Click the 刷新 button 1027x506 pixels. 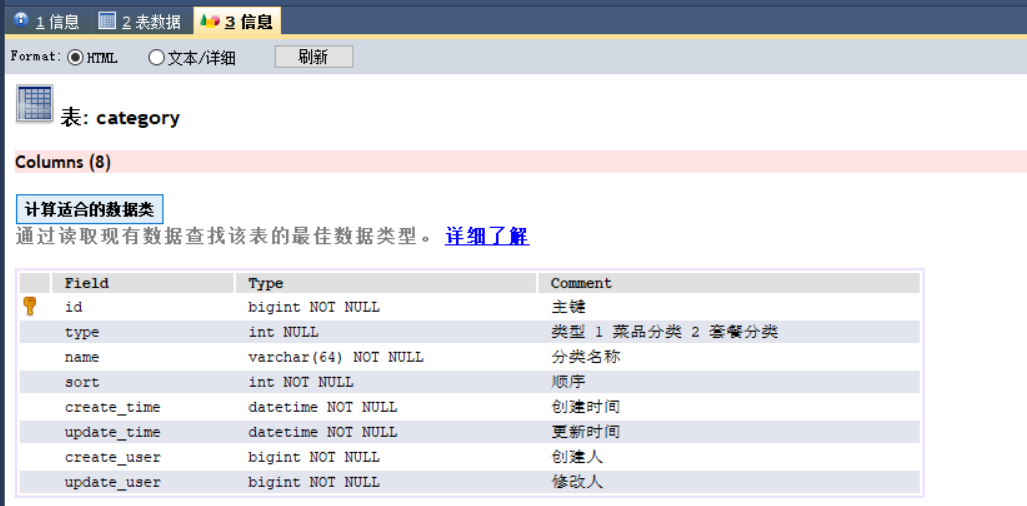click(x=314, y=57)
